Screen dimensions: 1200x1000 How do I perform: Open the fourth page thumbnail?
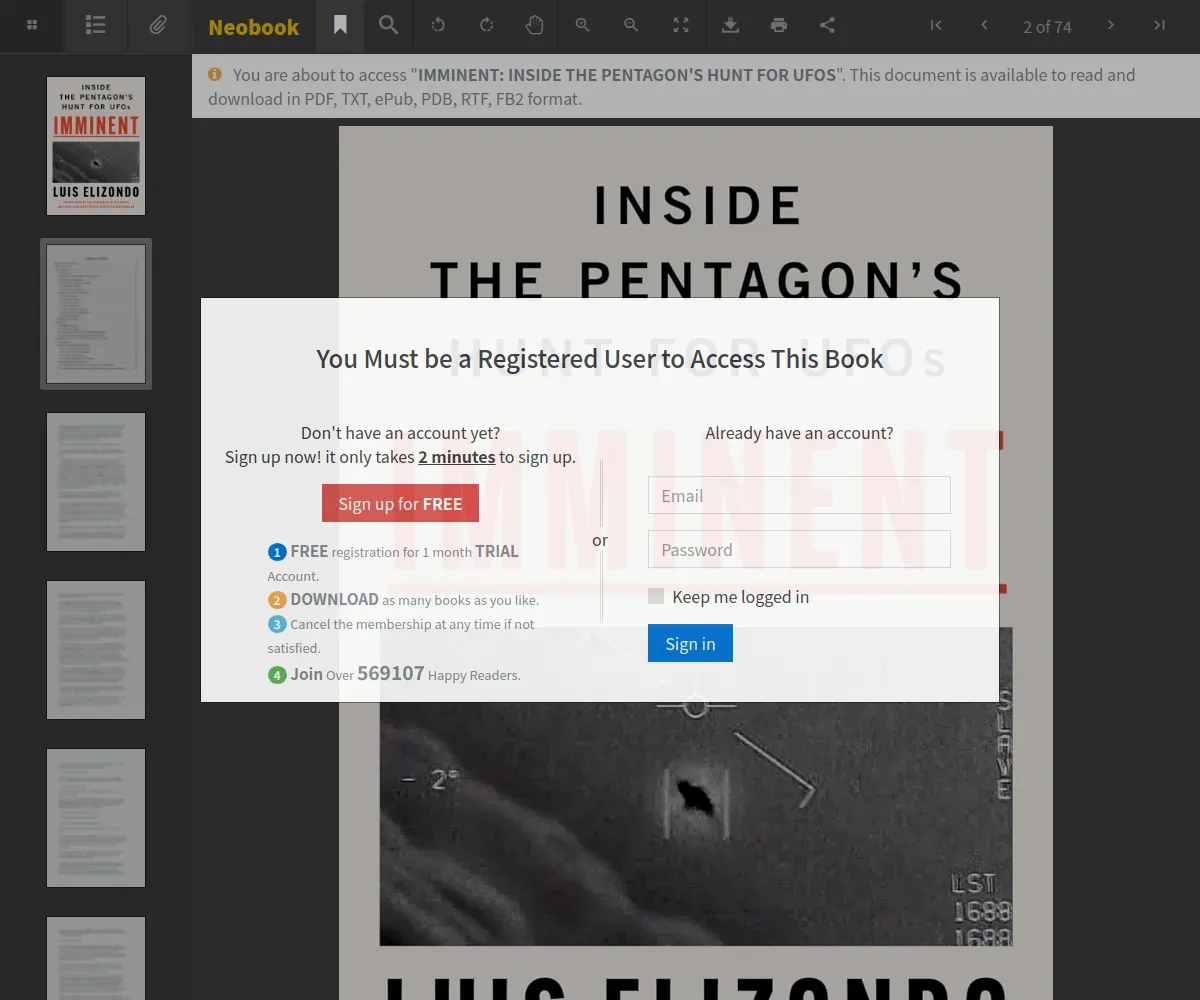click(x=96, y=650)
